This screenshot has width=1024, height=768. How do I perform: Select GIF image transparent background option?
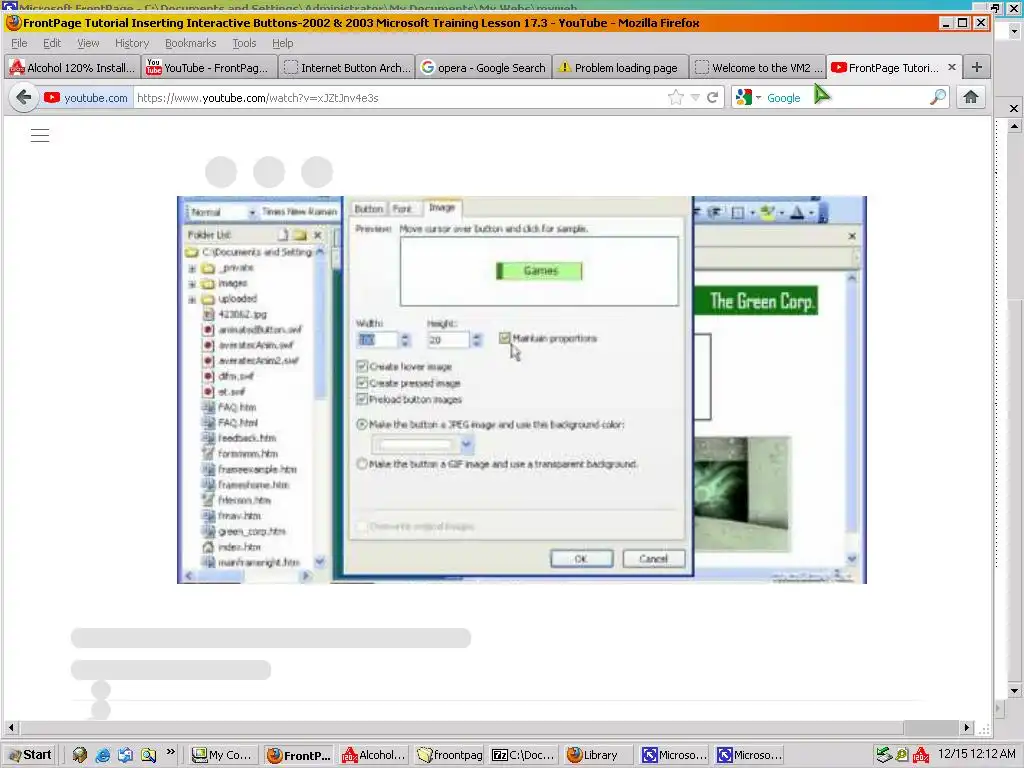(x=362, y=464)
